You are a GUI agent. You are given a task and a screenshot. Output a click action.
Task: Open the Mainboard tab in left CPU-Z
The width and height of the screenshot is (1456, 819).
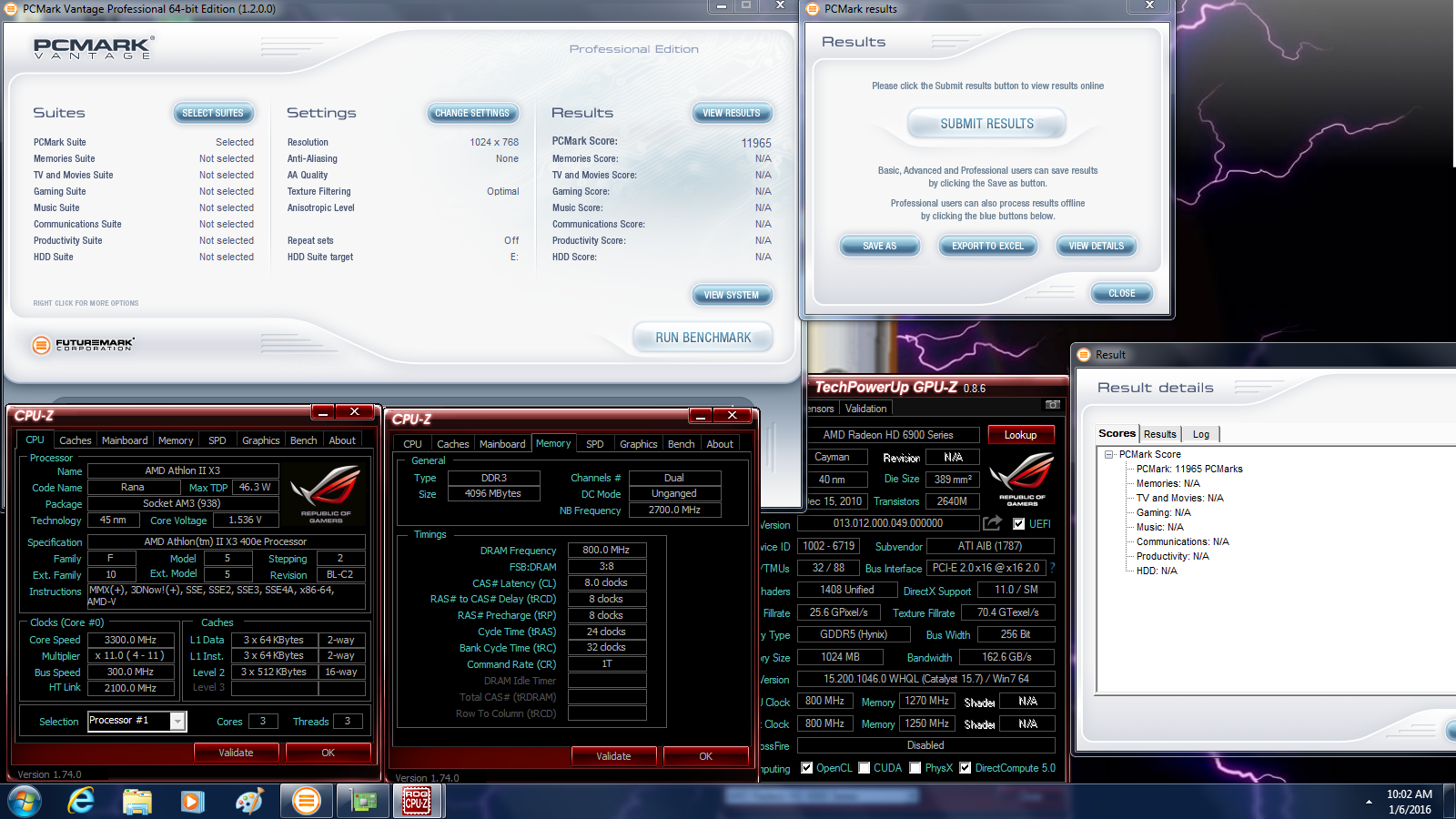point(125,440)
